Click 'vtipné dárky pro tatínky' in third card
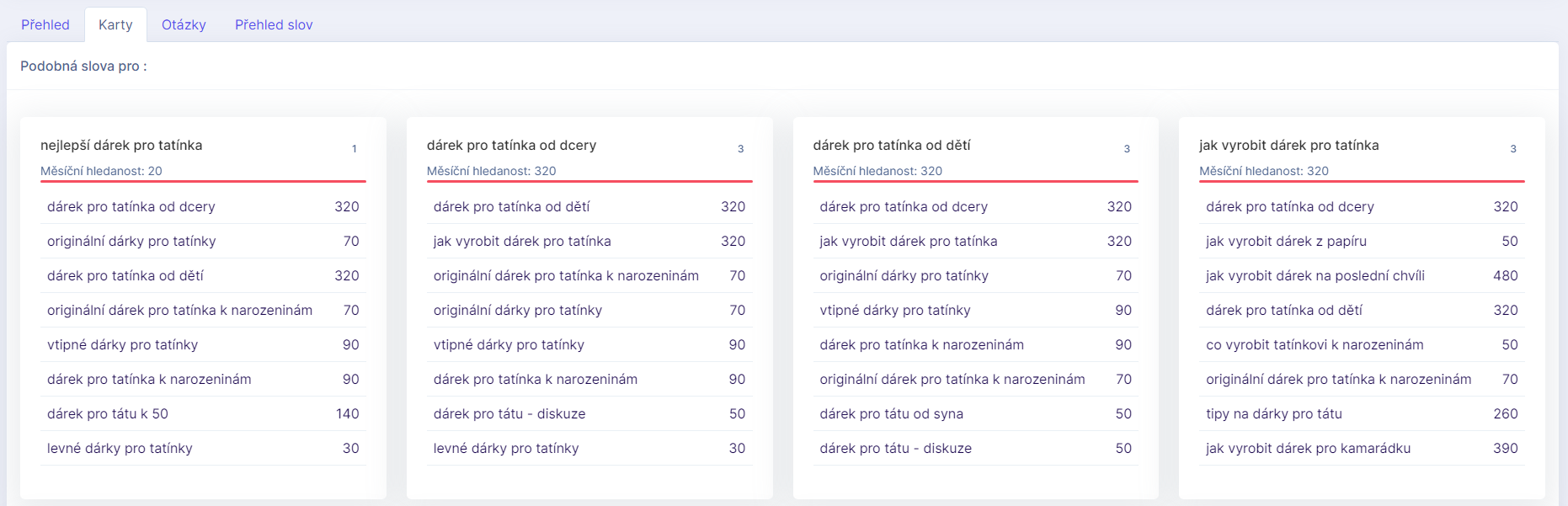 tap(894, 310)
